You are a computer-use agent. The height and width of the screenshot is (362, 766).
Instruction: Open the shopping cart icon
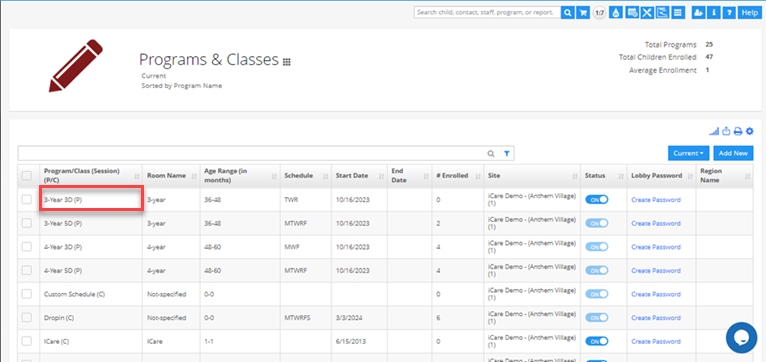point(583,13)
